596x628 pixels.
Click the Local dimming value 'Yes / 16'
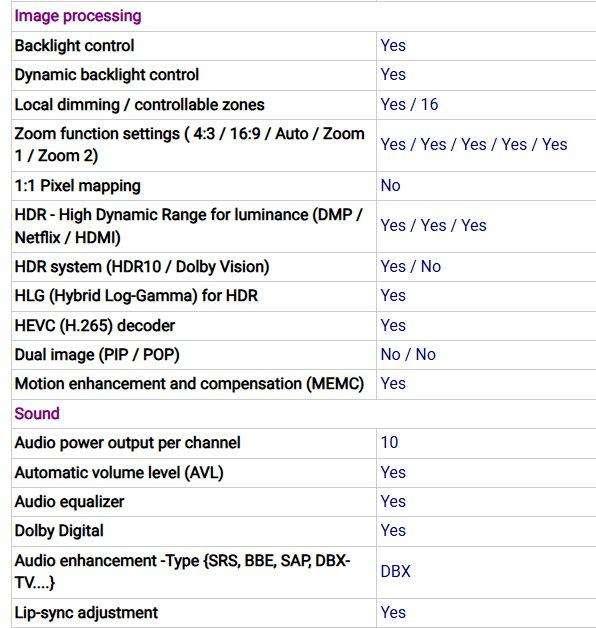pos(409,105)
